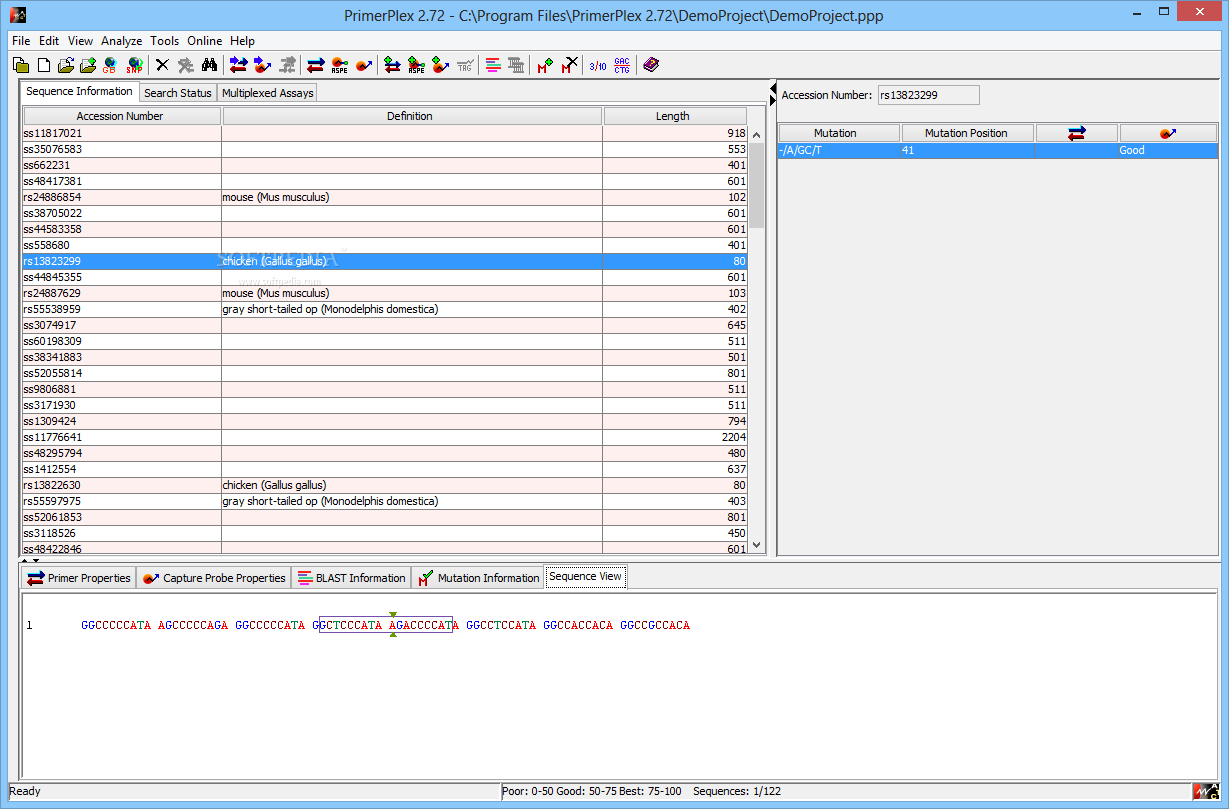
Task: Select the -/A/GC/T mutation row
Action: 998,150
